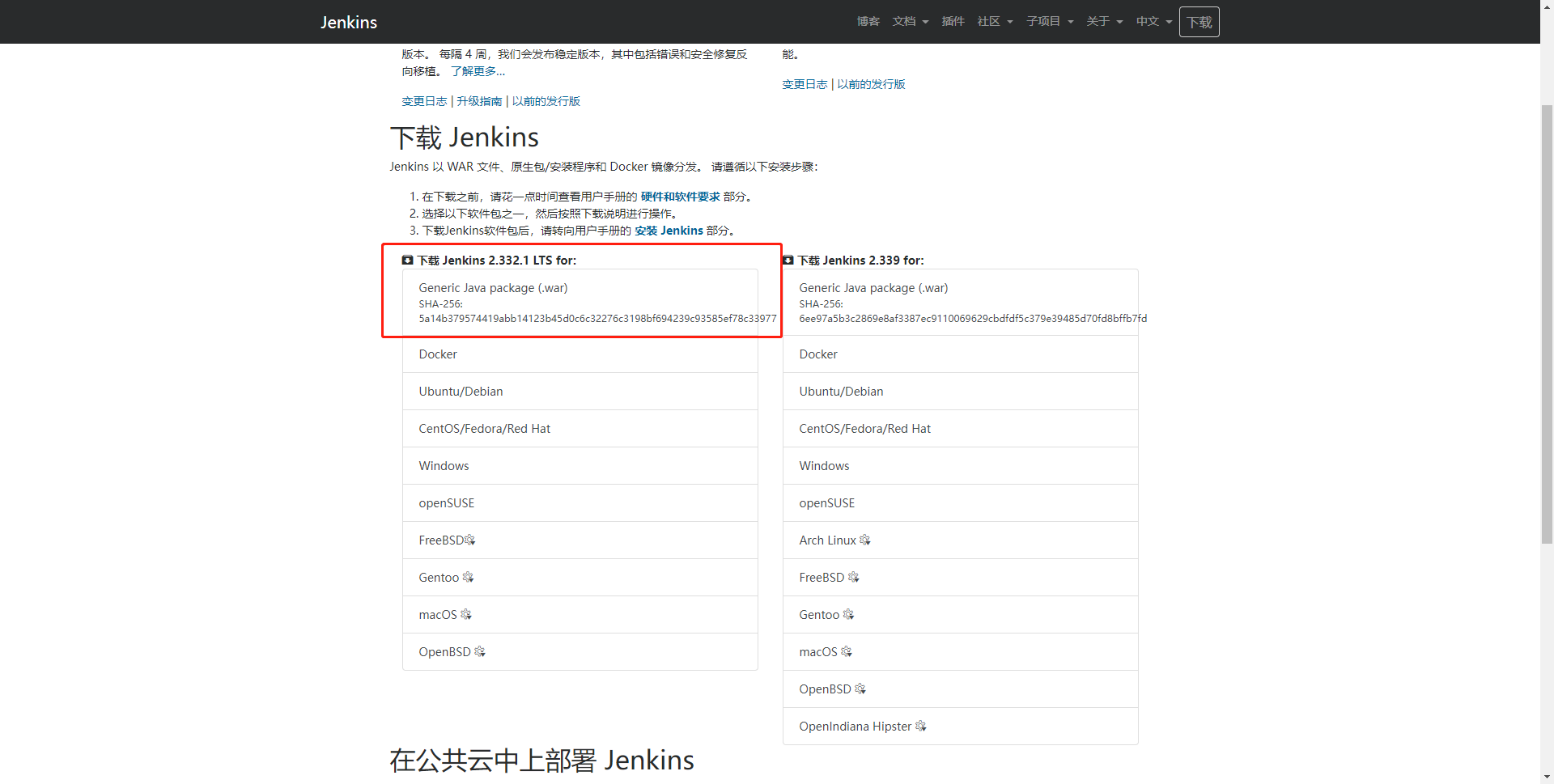Select openSUSE under the 2.339 column
Screen dimensions: 1554x784
tap(960, 503)
